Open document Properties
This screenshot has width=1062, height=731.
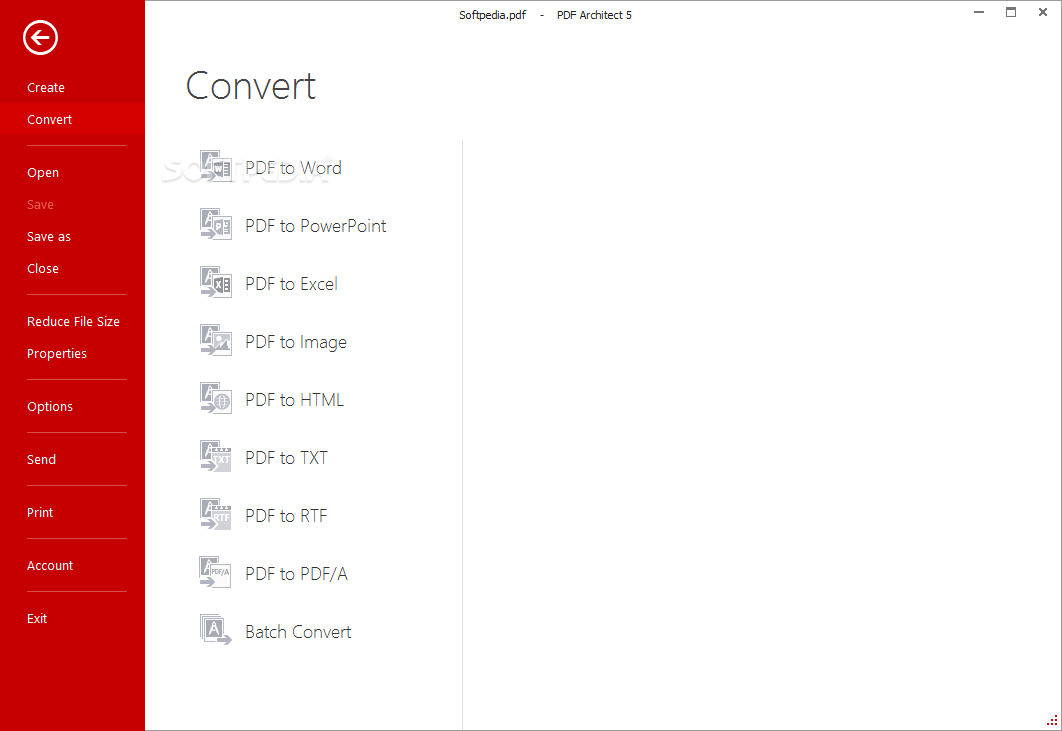pyautogui.click(x=57, y=354)
